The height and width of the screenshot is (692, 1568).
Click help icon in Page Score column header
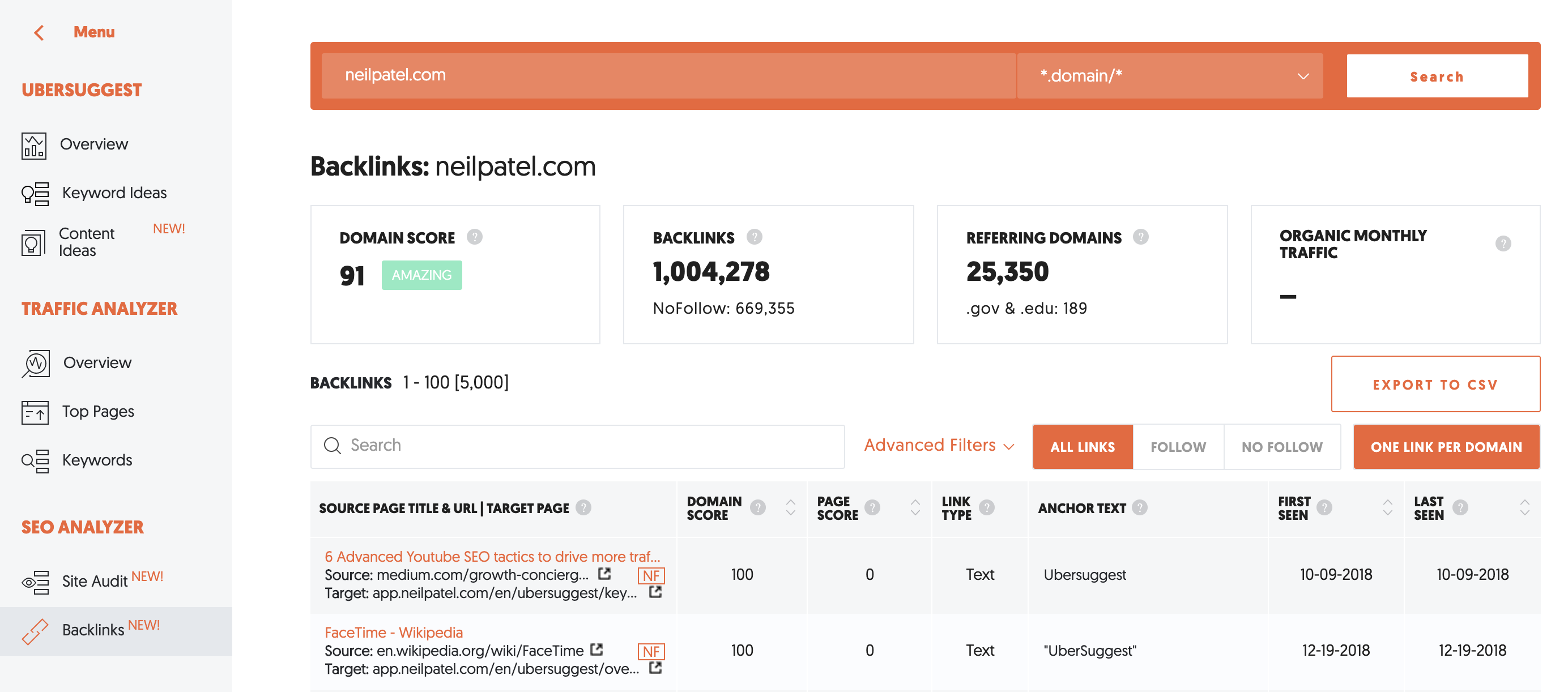872,507
